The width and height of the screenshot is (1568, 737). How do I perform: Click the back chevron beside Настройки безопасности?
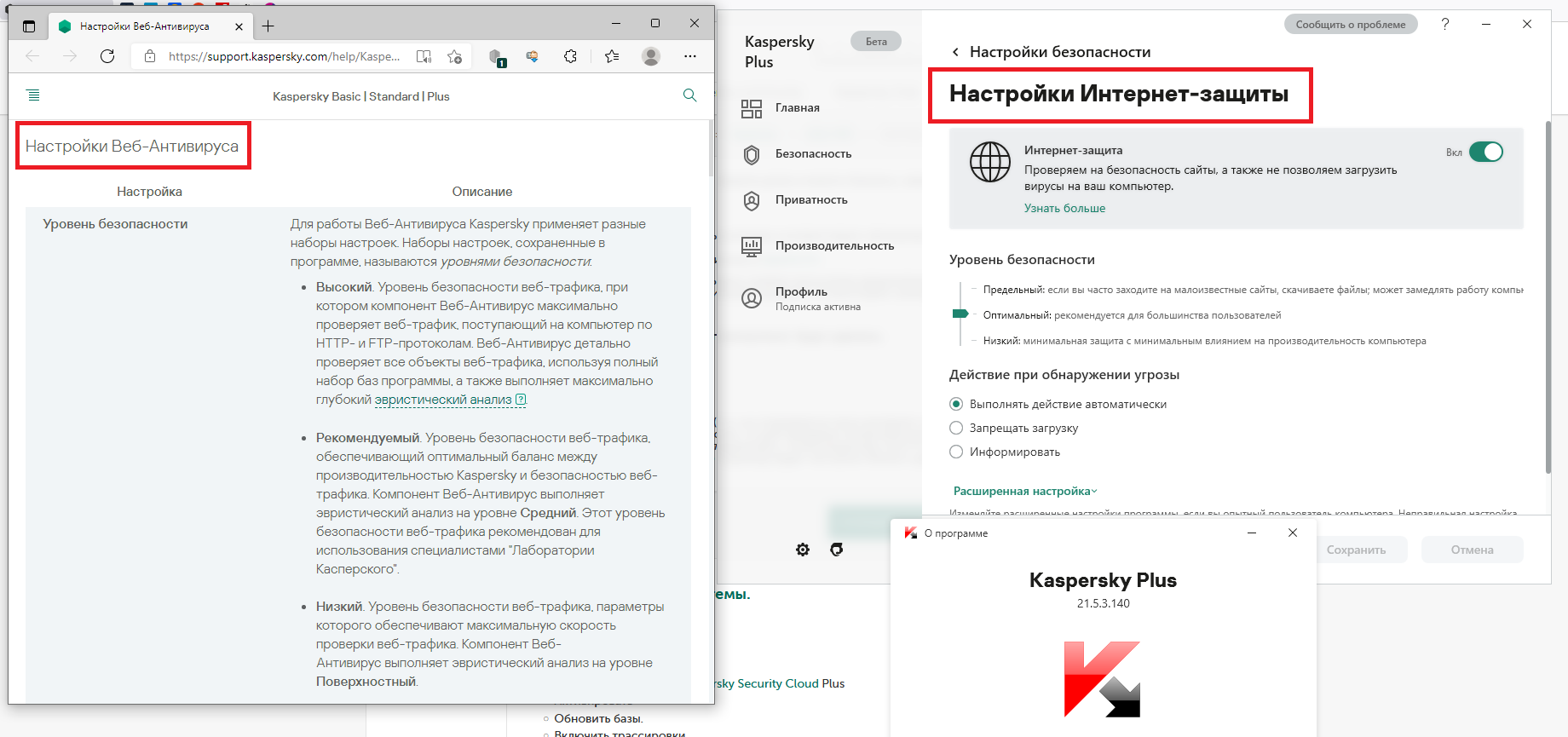coord(955,52)
